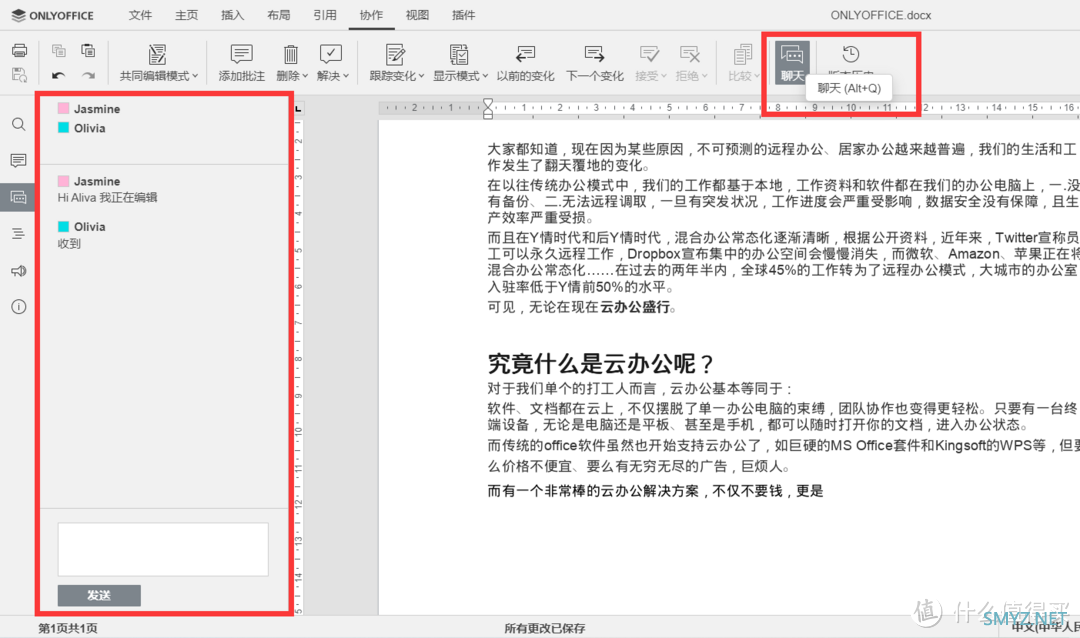This screenshot has height=638, width=1080.
Task: Open the 文件 menu tab
Action: click(x=141, y=14)
